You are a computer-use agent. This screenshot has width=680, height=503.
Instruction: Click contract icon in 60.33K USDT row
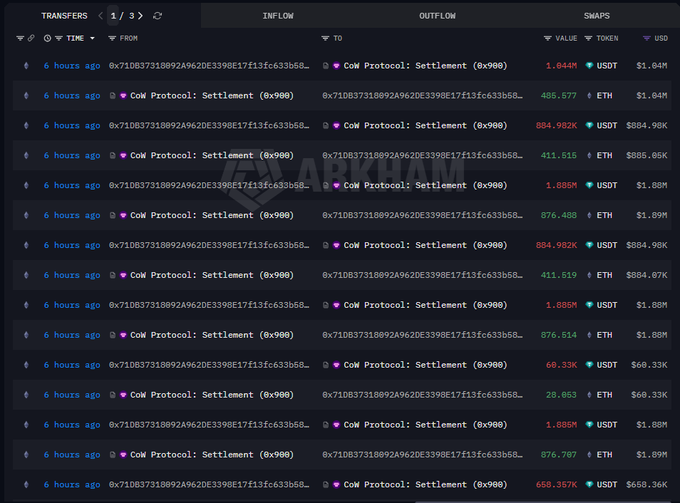pyautogui.click(x=326, y=365)
